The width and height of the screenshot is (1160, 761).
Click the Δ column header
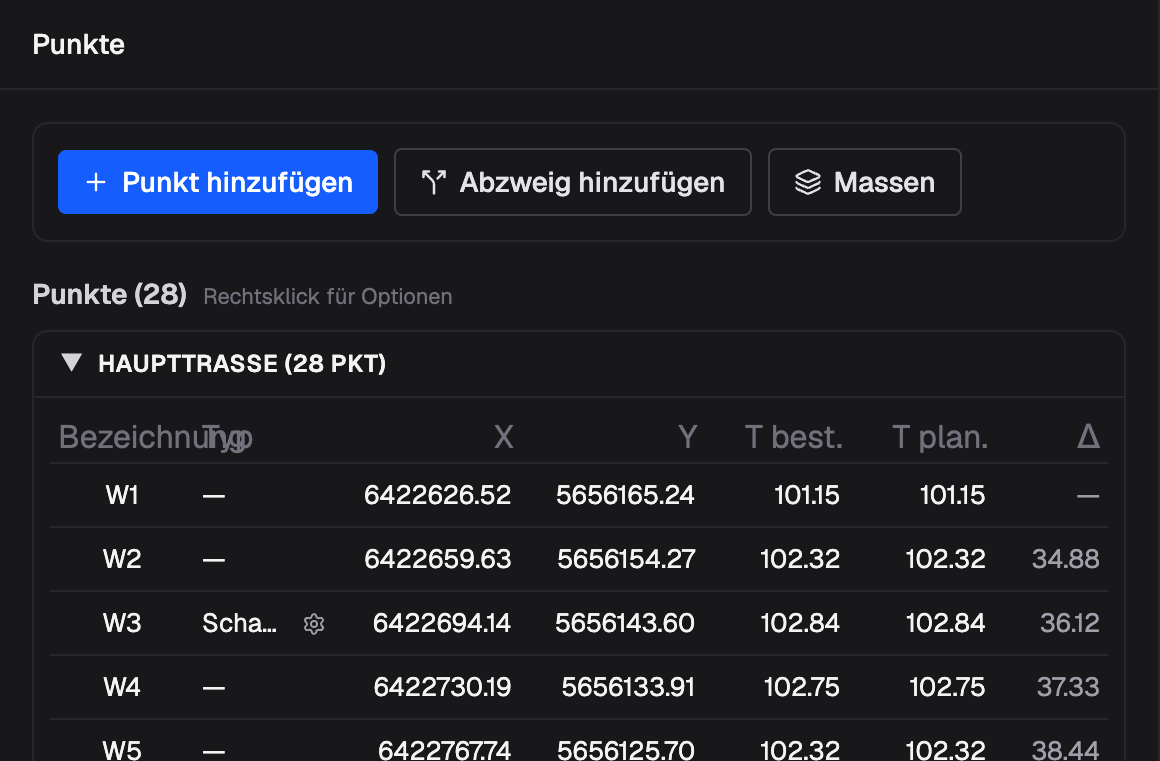click(x=1088, y=436)
